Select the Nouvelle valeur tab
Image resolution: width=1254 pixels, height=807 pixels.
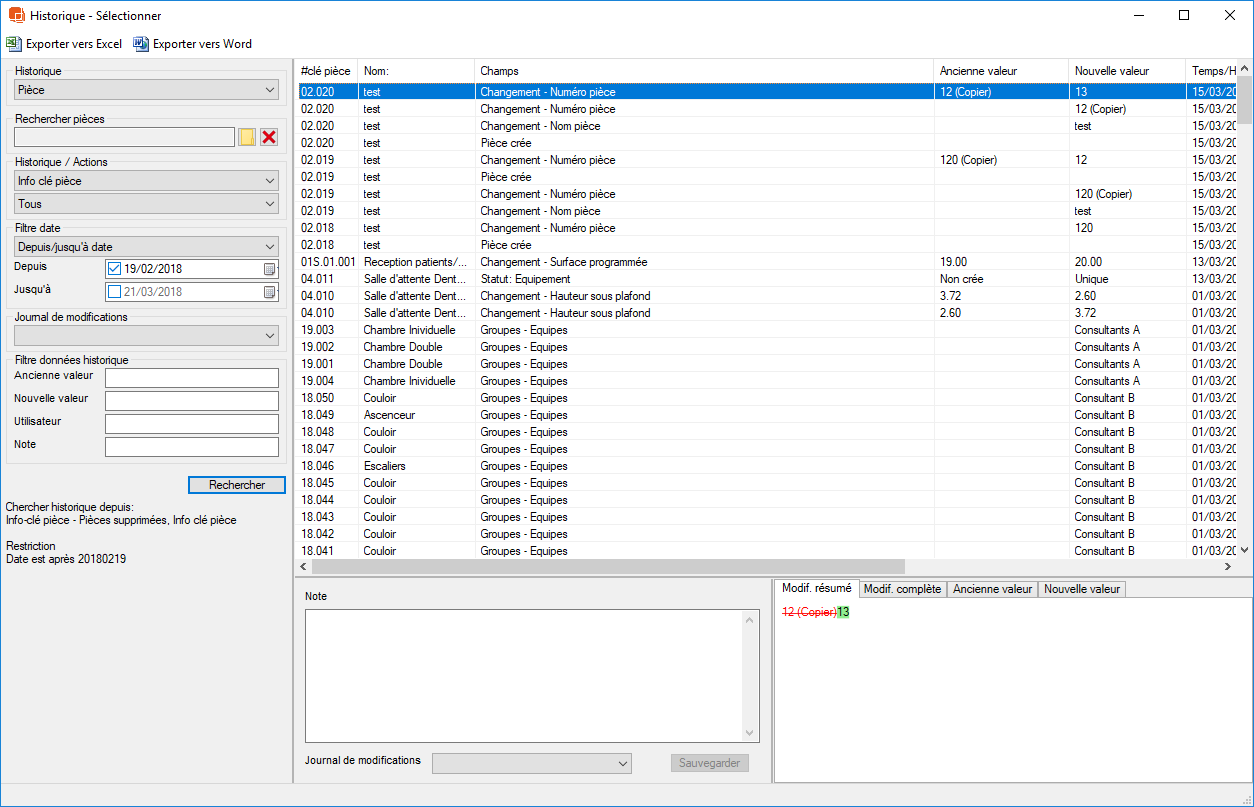point(1082,589)
